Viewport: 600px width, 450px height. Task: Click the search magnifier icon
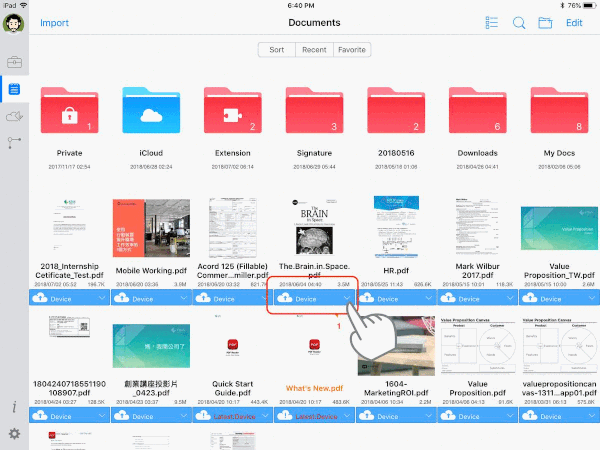point(519,22)
